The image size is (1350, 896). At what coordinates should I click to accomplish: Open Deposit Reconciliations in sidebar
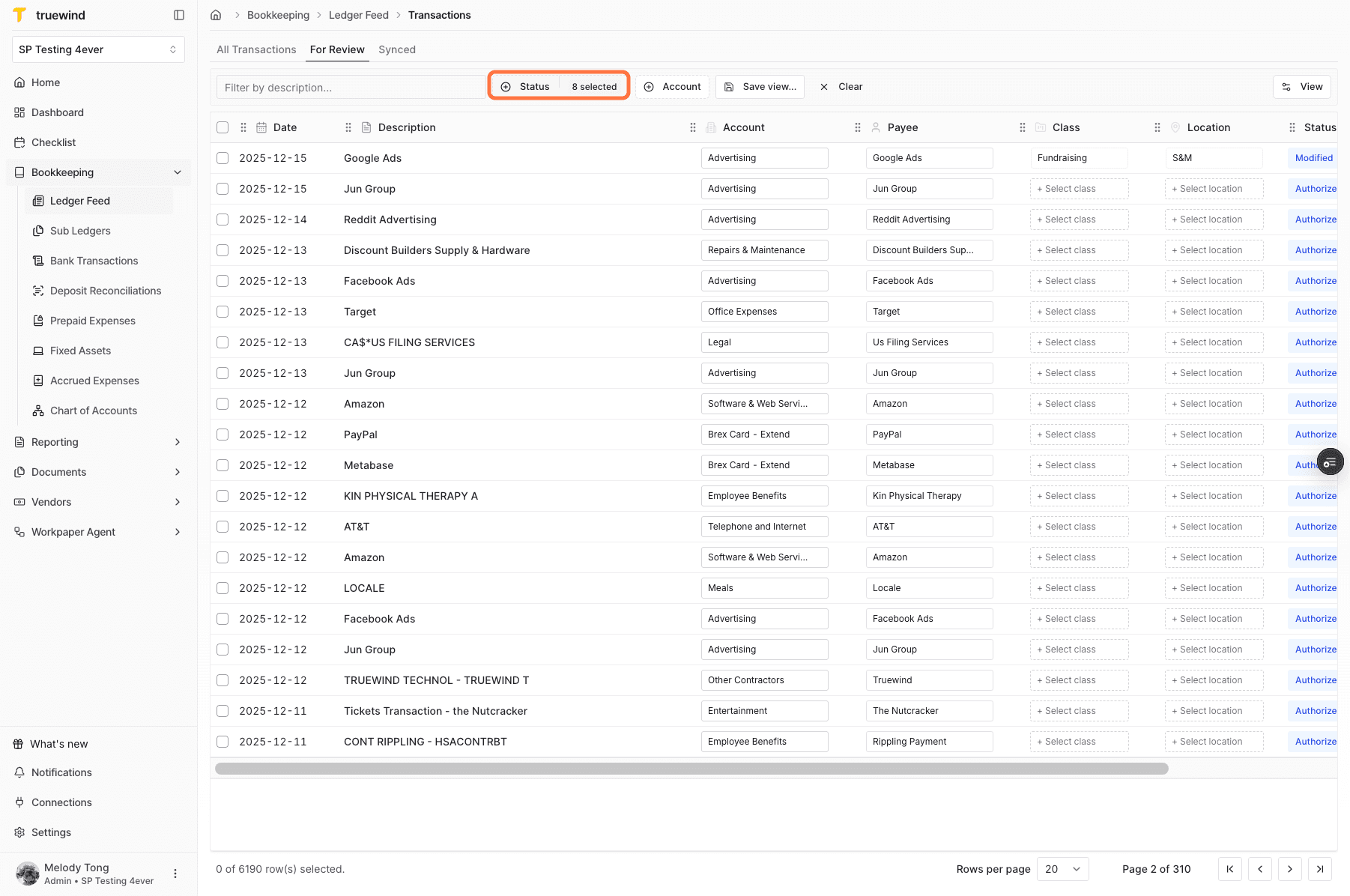click(99, 291)
